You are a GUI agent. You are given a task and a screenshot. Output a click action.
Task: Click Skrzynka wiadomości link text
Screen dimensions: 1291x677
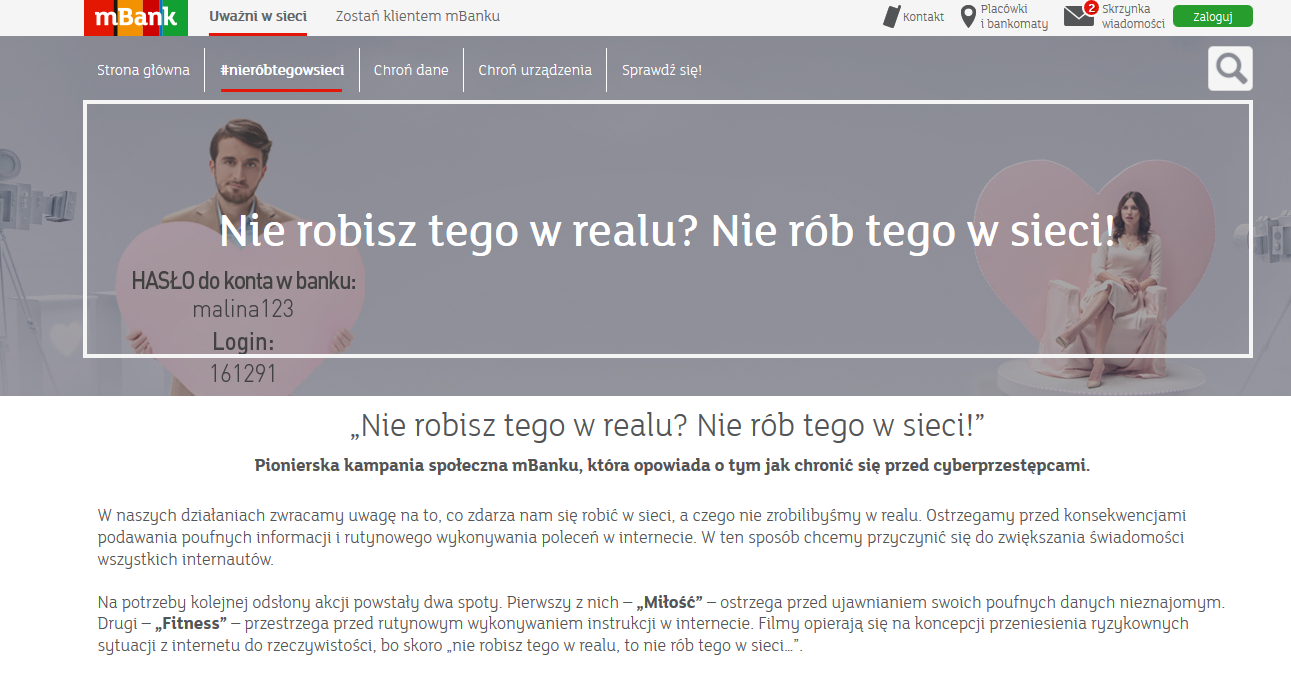tap(1133, 16)
